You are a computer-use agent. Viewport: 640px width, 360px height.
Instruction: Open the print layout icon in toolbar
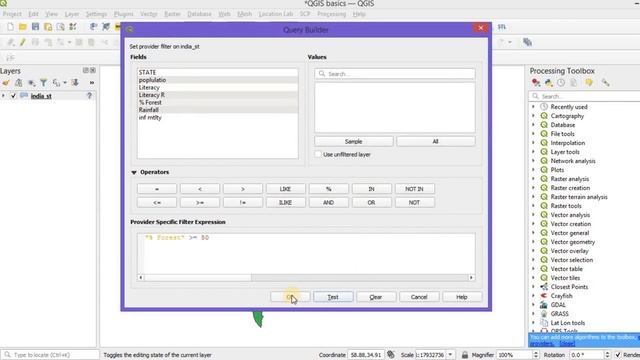click(60, 27)
